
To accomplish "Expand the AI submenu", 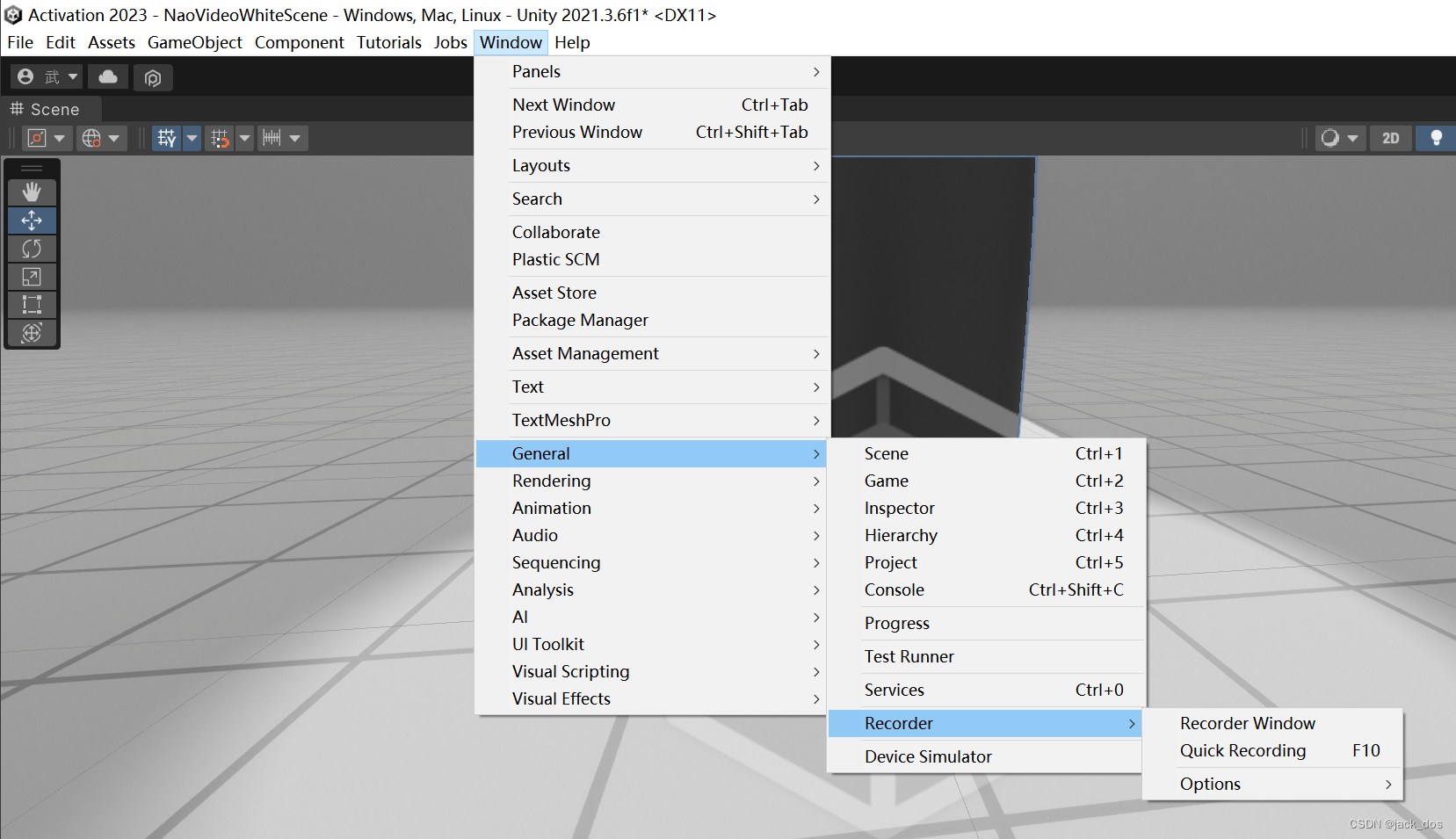I will click(x=652, y=617).
